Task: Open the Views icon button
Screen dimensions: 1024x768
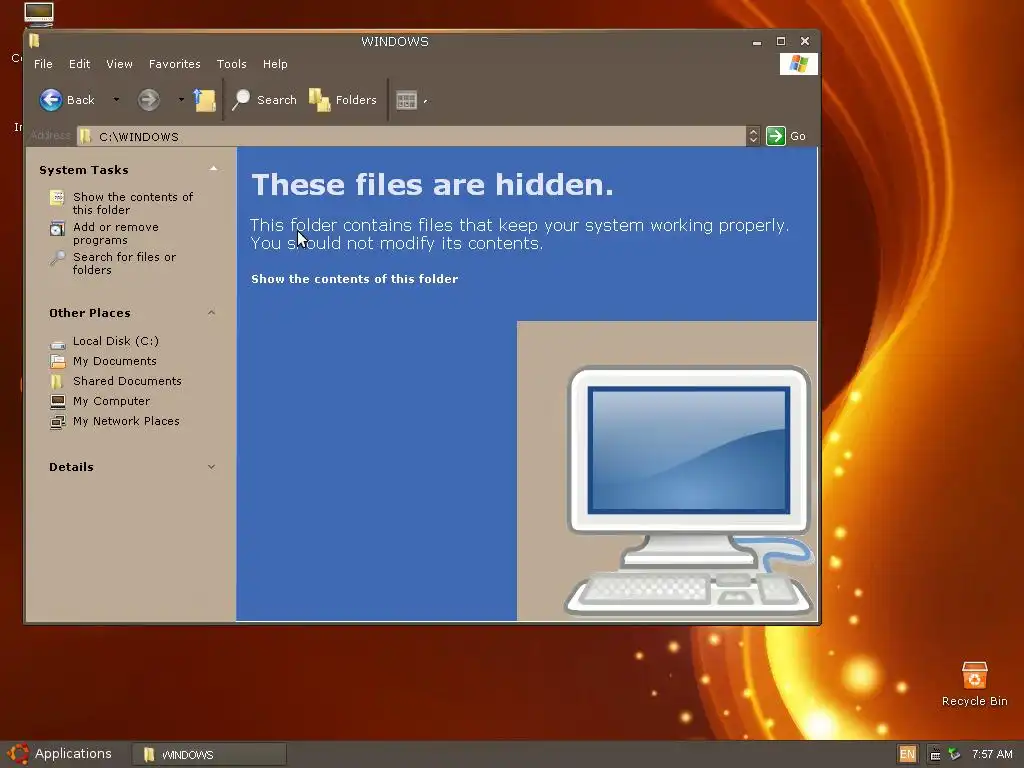Action: click(406, 100)
